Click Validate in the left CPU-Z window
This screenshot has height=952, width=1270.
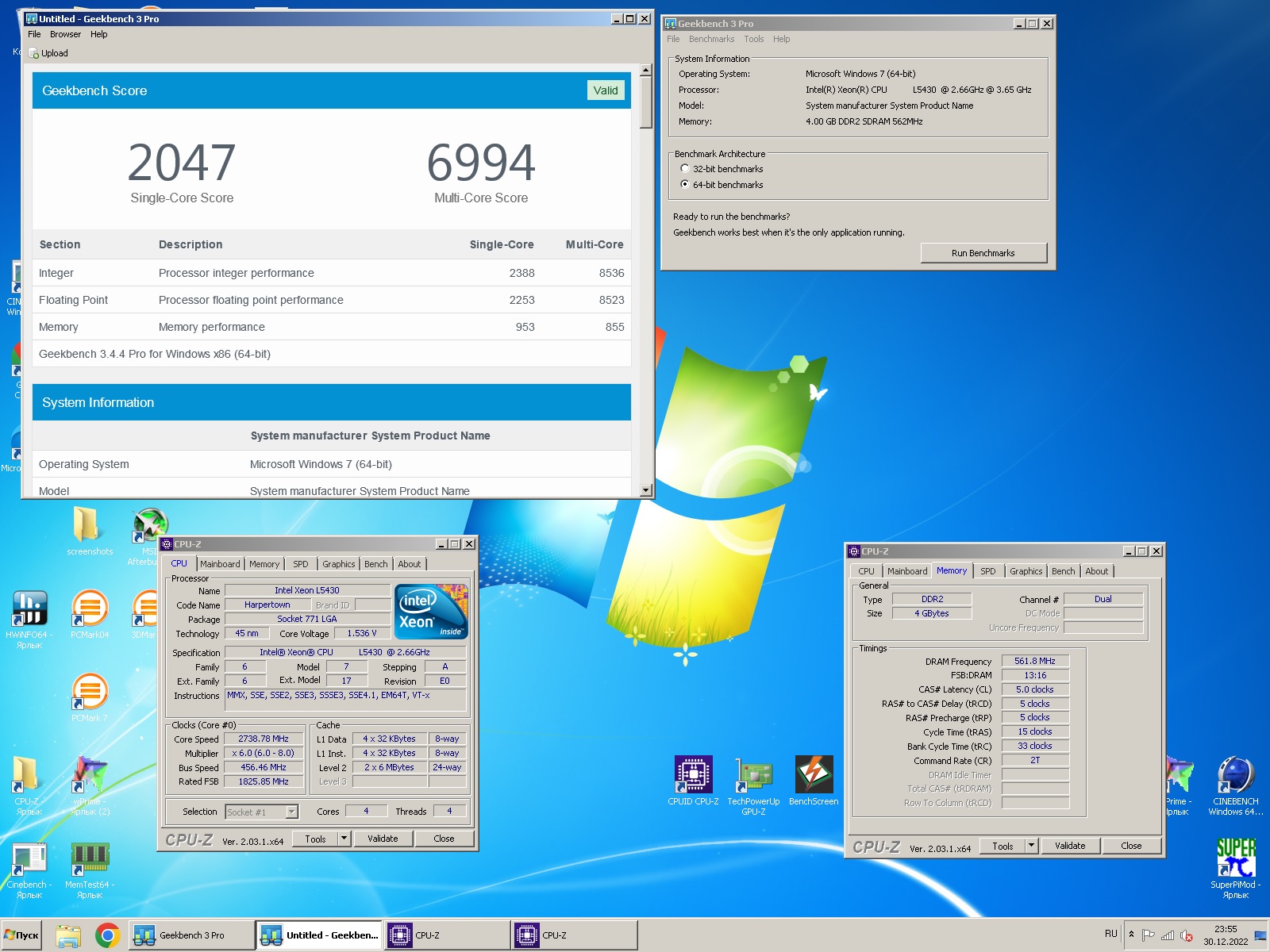coord(383,839)
